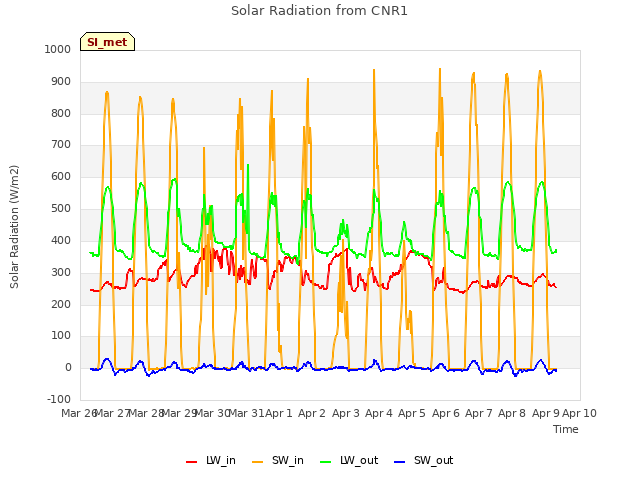Click the Apr 2 x-axis tick label
Screen dimensions: 640x480
(x=312, y=413)
